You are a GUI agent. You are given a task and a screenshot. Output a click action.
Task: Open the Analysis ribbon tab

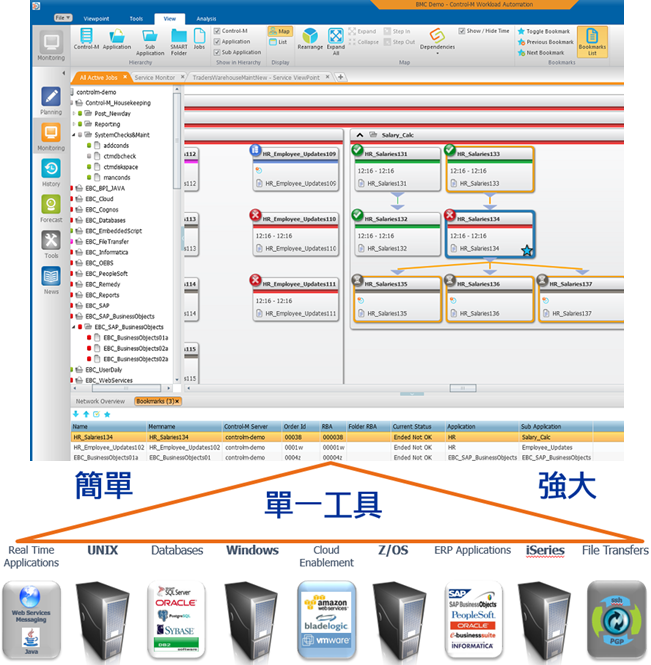206,19
